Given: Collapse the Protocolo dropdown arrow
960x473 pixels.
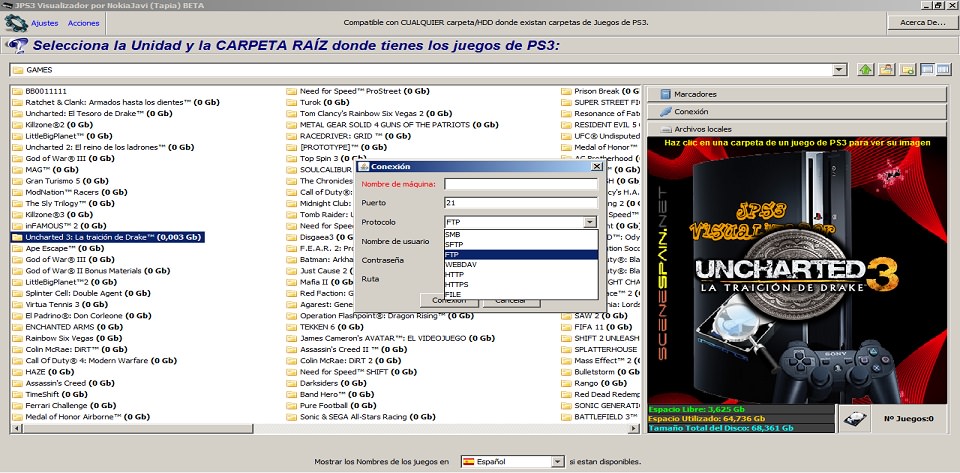Looking at the screenshot, I should [x=590, y=222].
